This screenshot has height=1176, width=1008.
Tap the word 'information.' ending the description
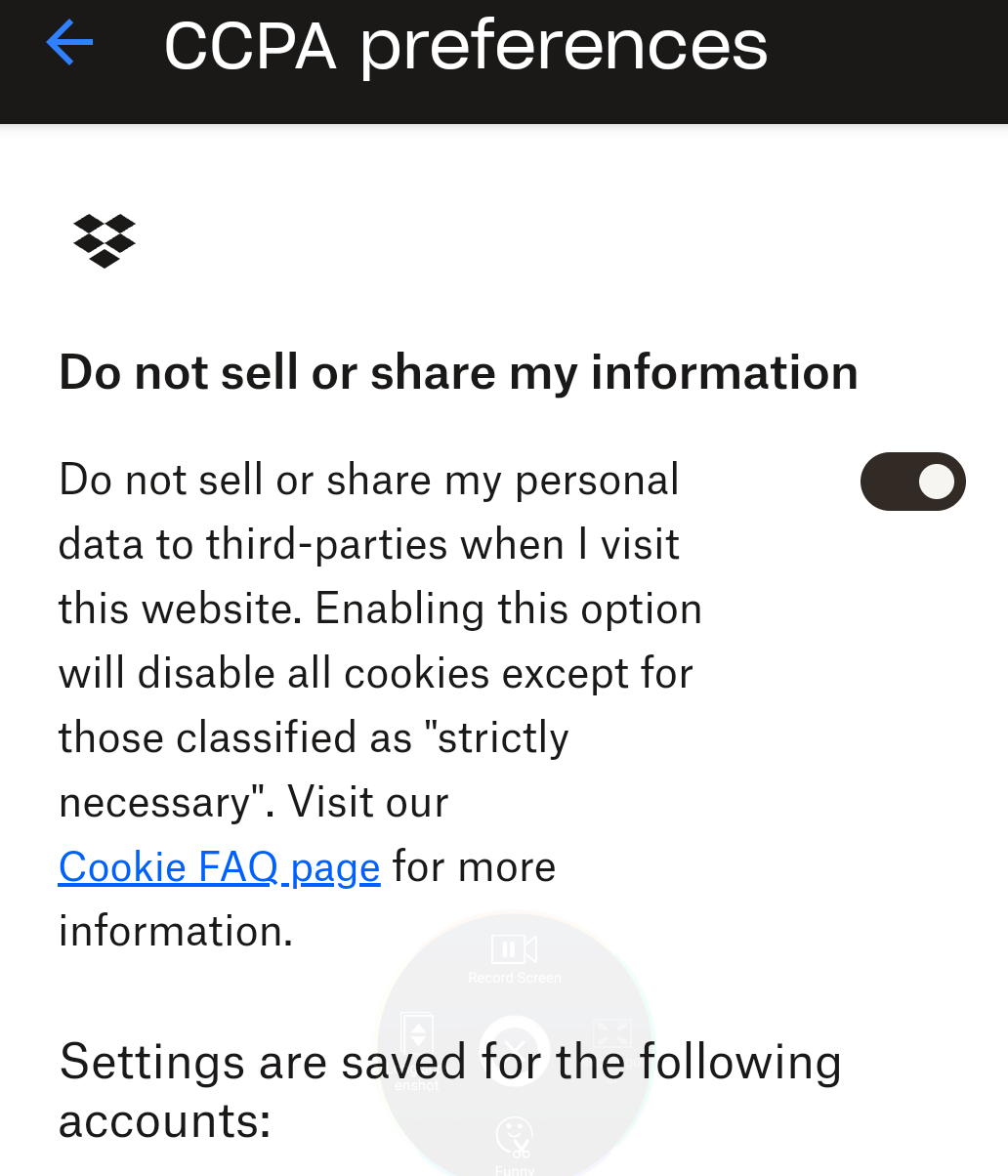176,932
